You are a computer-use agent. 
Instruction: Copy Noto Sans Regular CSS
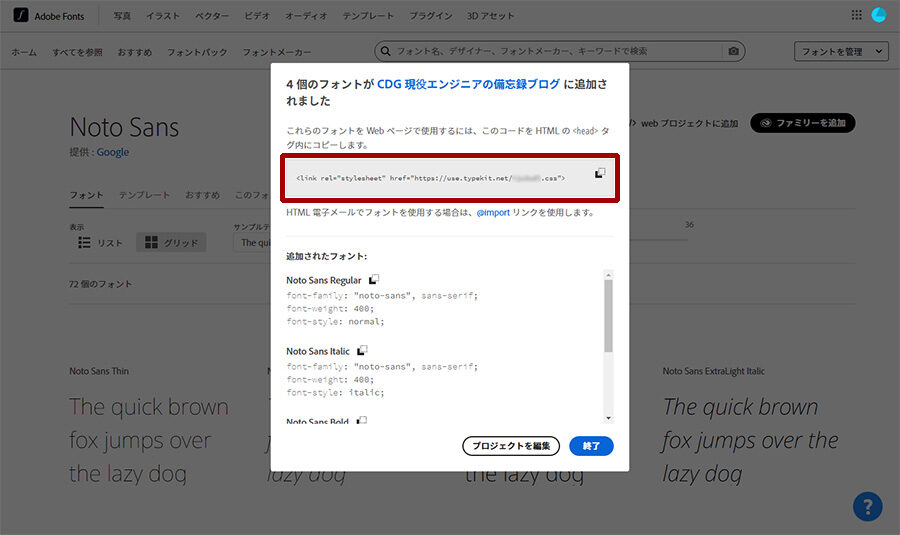click(374, 280)
